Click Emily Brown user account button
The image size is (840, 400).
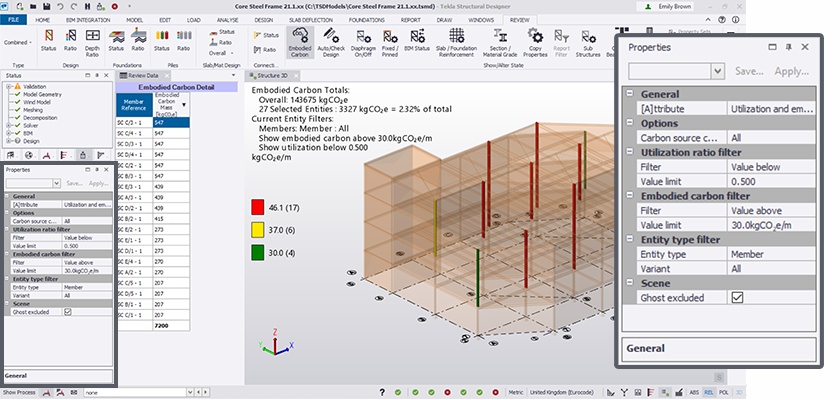[666, 7]
